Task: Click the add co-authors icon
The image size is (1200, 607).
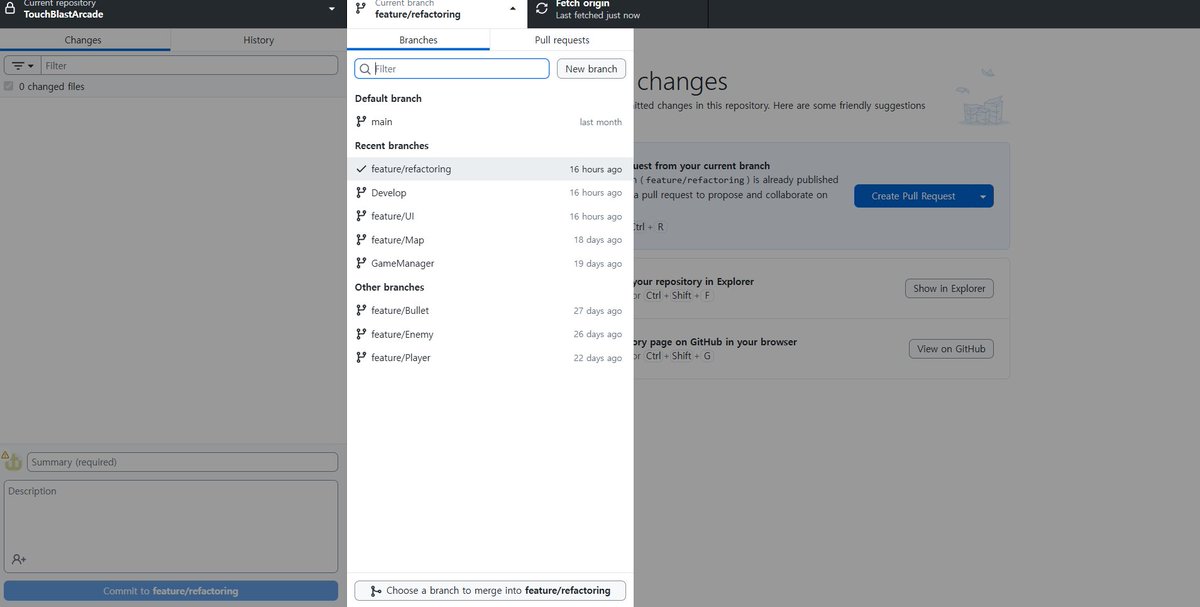Action: point(19,560)
